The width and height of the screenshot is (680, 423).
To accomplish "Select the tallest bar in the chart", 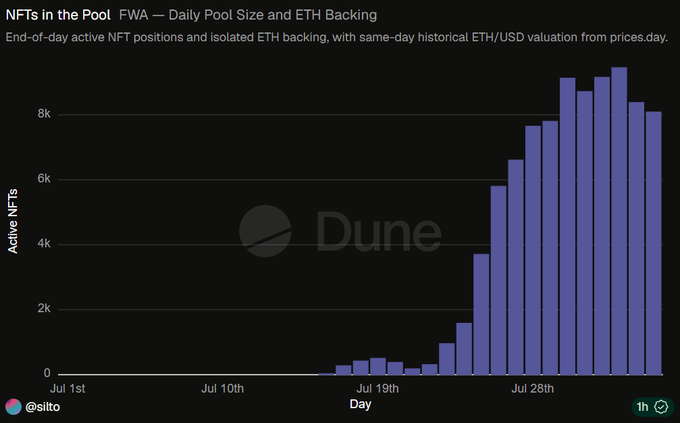I will coord(619,221).
